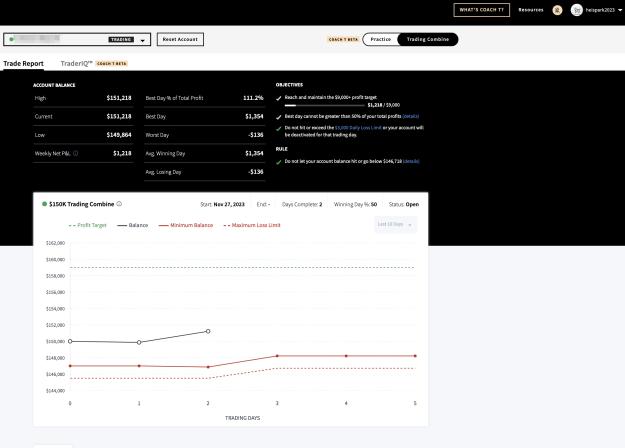Click the Status: Open text

pos(403,204)
